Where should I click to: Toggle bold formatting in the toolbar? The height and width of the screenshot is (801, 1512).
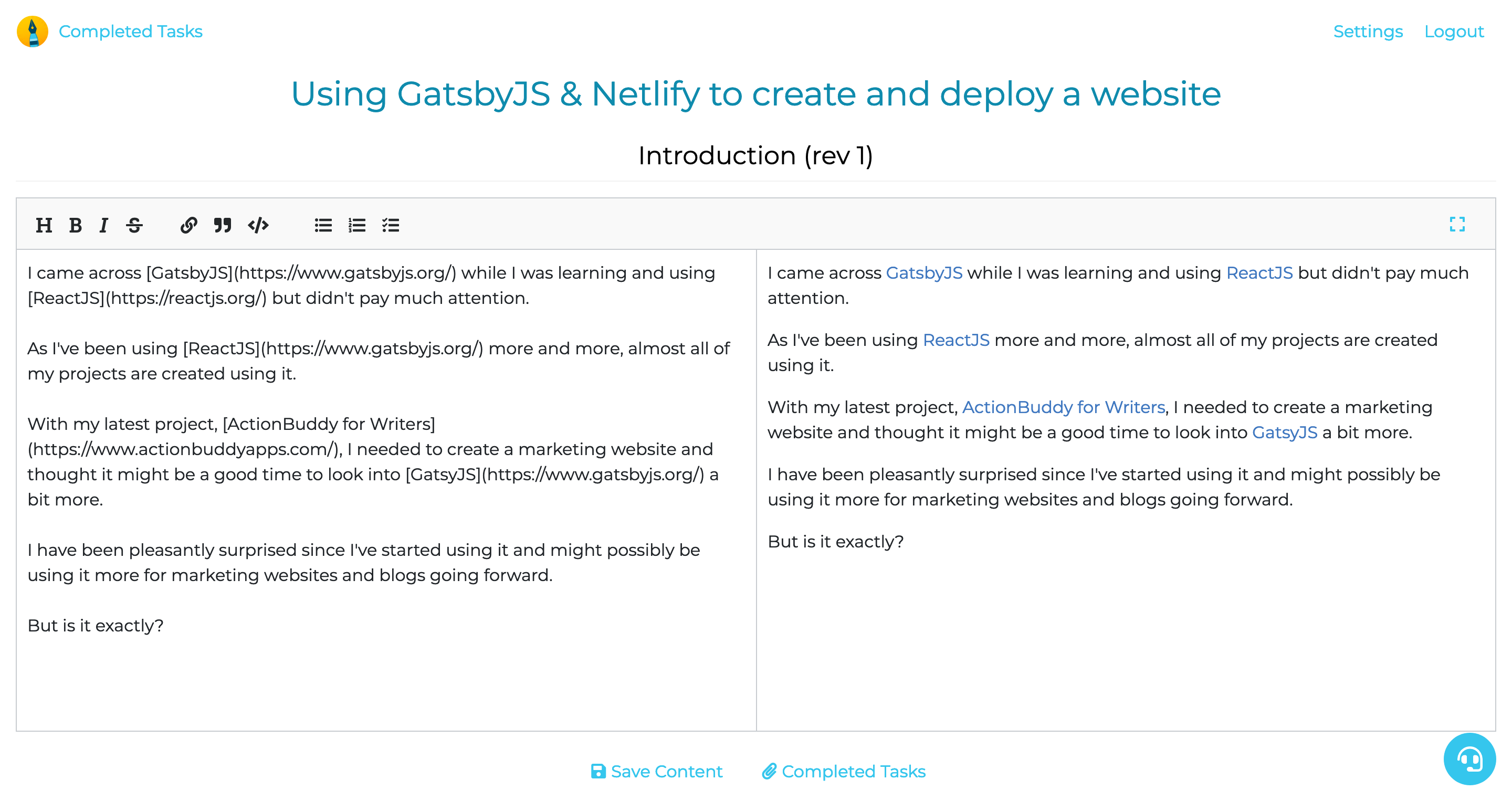75,225
